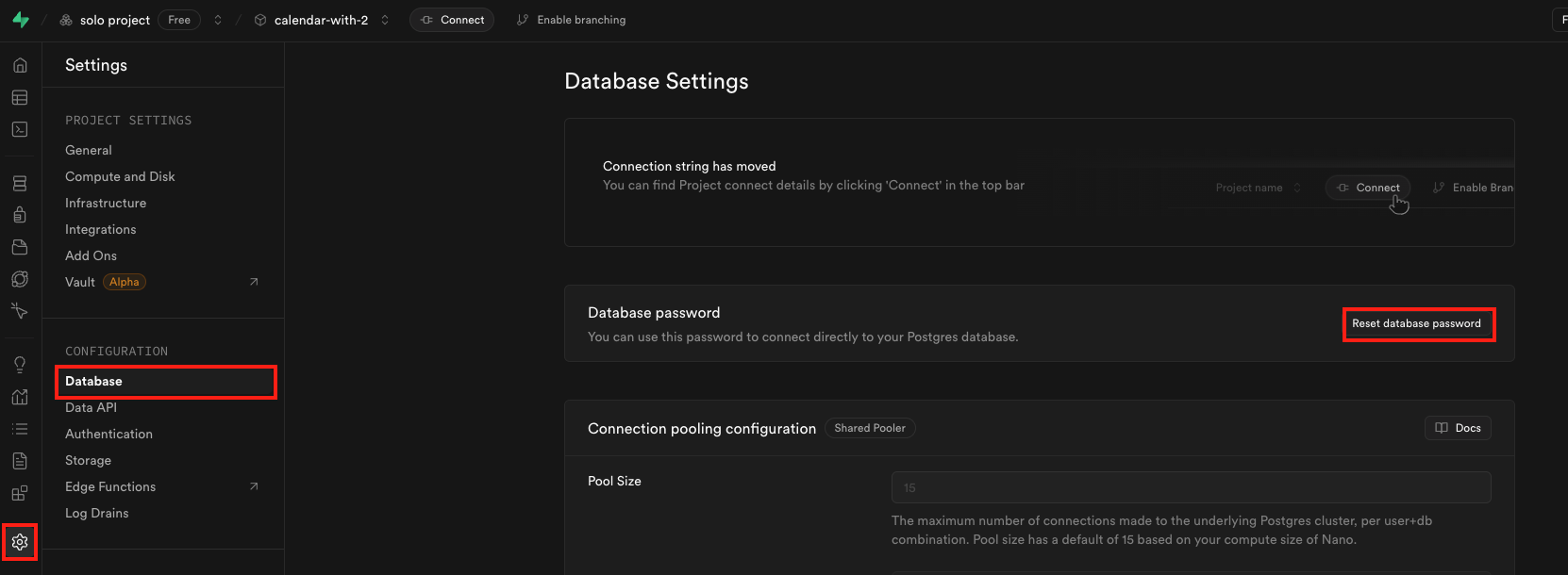Expand the solo project organization switcher
Viewport: 1568px width, 575px height.
tap(218, 20)
